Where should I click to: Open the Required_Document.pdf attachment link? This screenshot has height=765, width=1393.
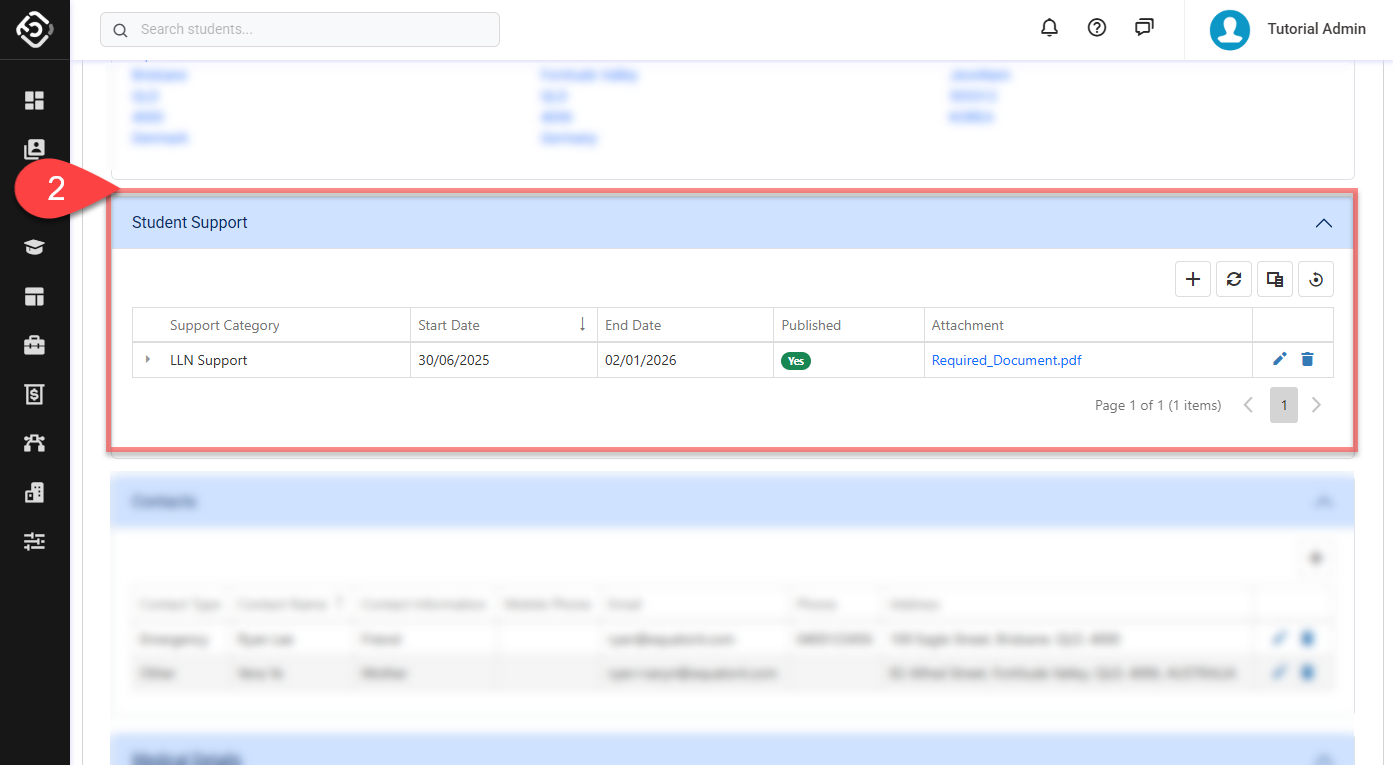click(x=1006, y=360)
